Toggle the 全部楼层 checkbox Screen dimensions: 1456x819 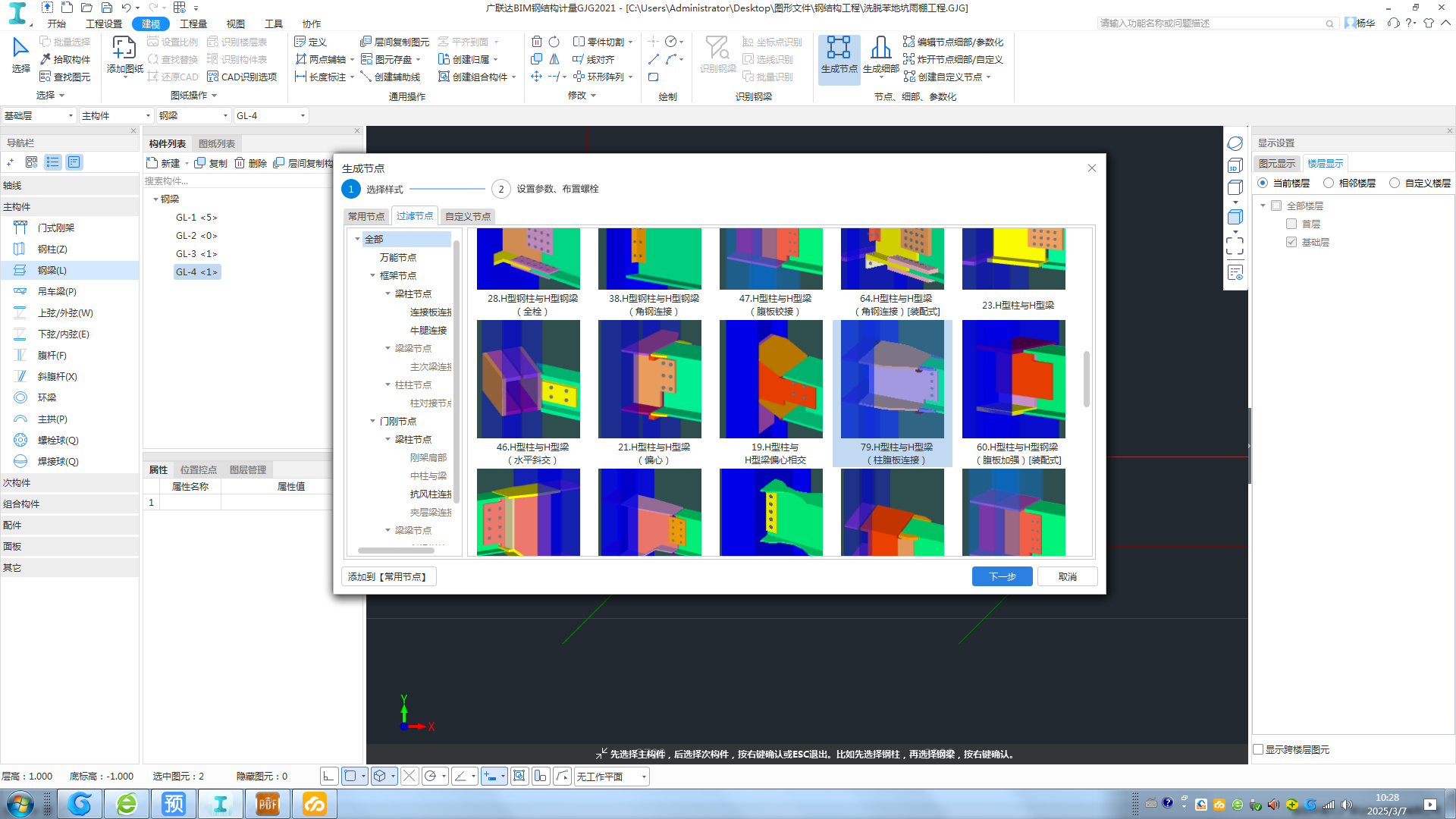1276,206
